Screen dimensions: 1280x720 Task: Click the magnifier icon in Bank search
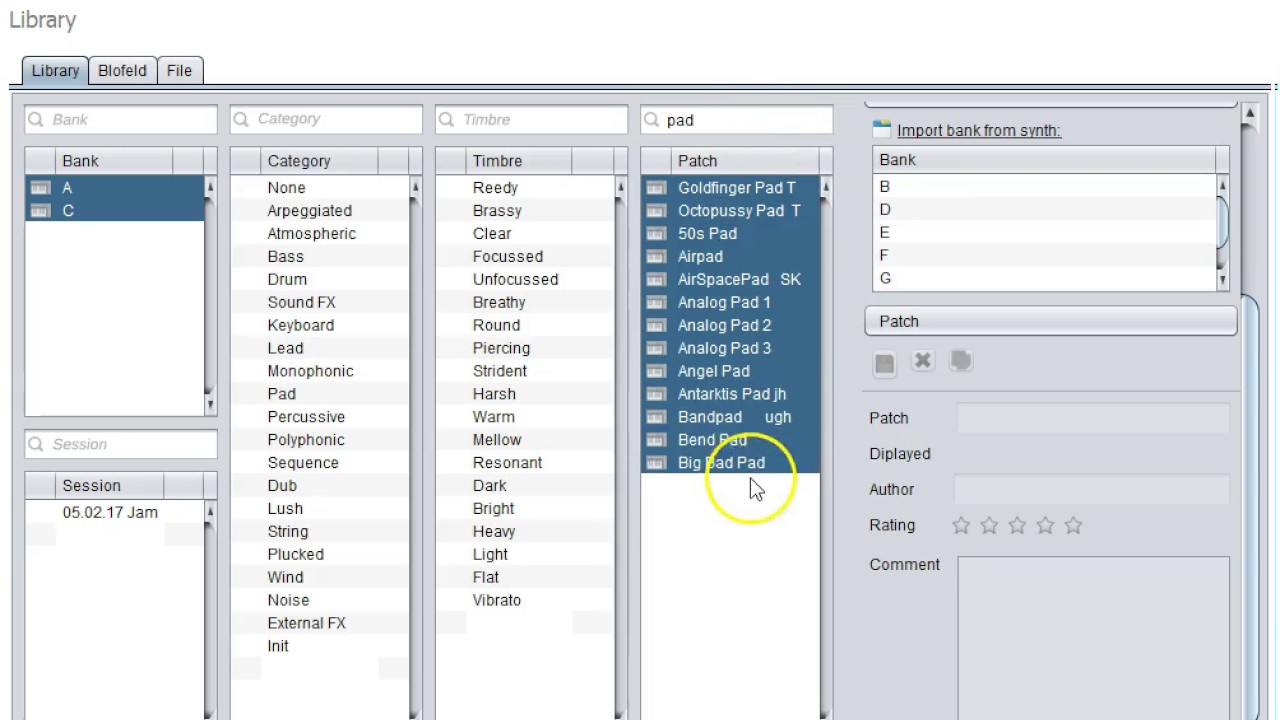36,120
